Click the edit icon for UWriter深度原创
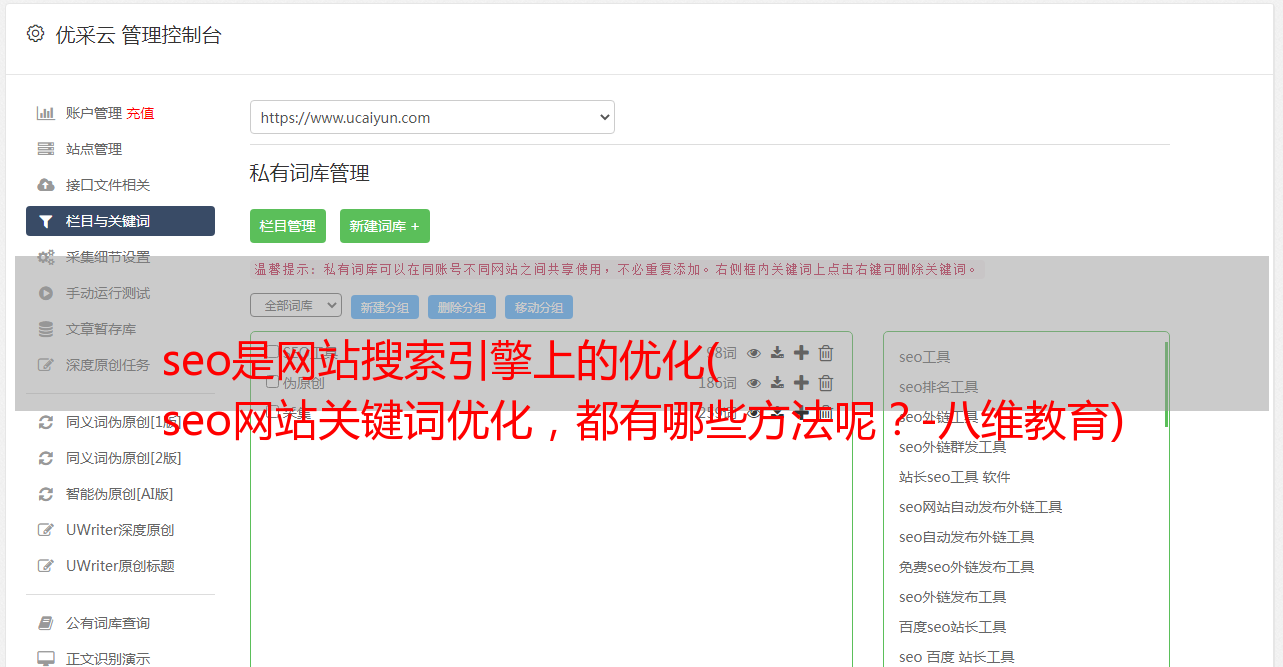Screen dimensions: 1283x667 [45, 530]
